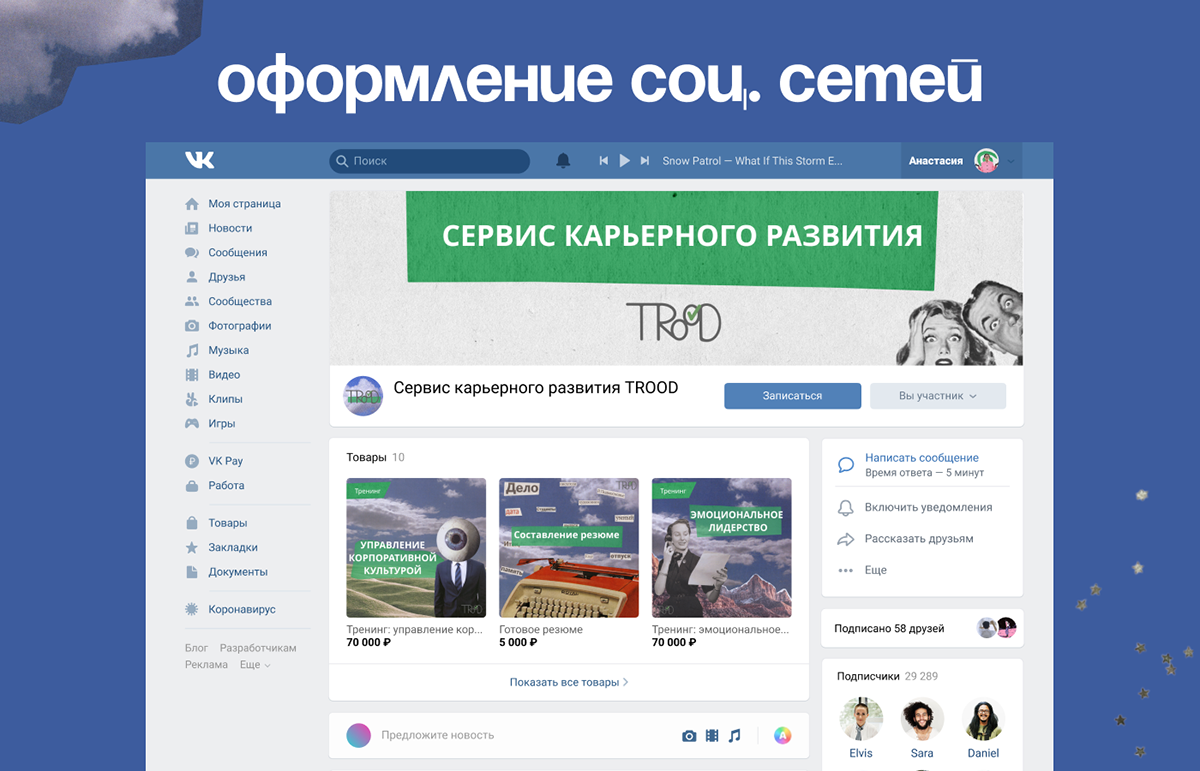Click the Работа briefcase icon
Image resolution: width=1200 pixels, height=771 pixels.
pos(192,485)
